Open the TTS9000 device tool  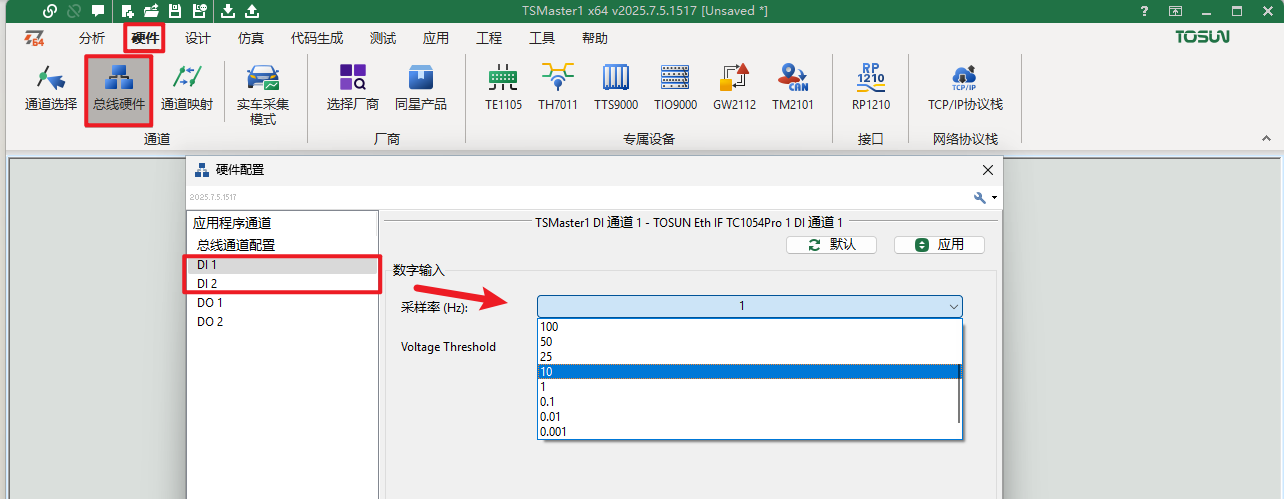pyautogui.click(x=616, y=88)
